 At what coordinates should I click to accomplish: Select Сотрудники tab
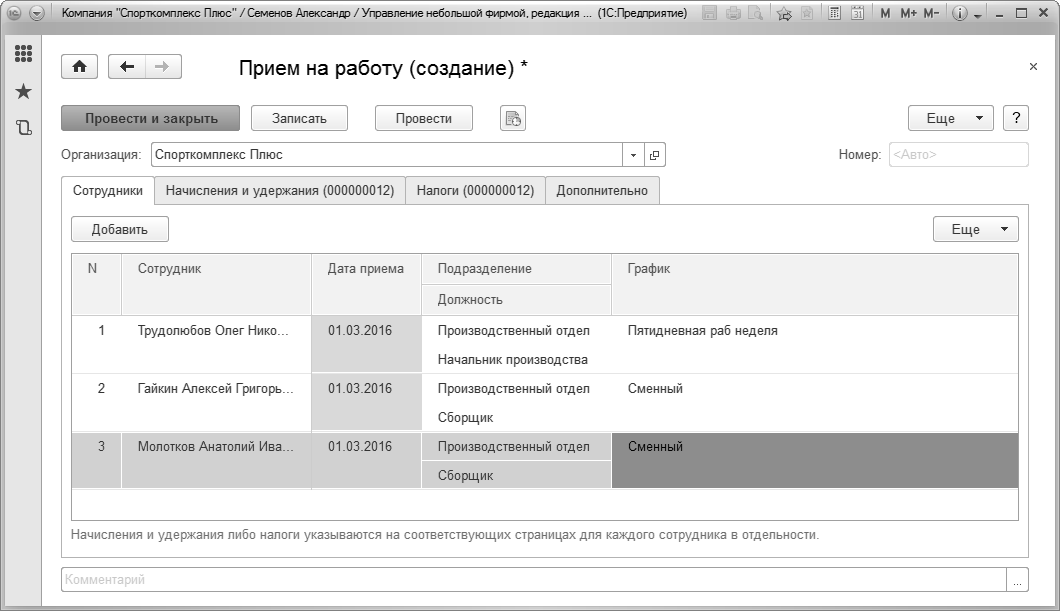coord(108,191)
